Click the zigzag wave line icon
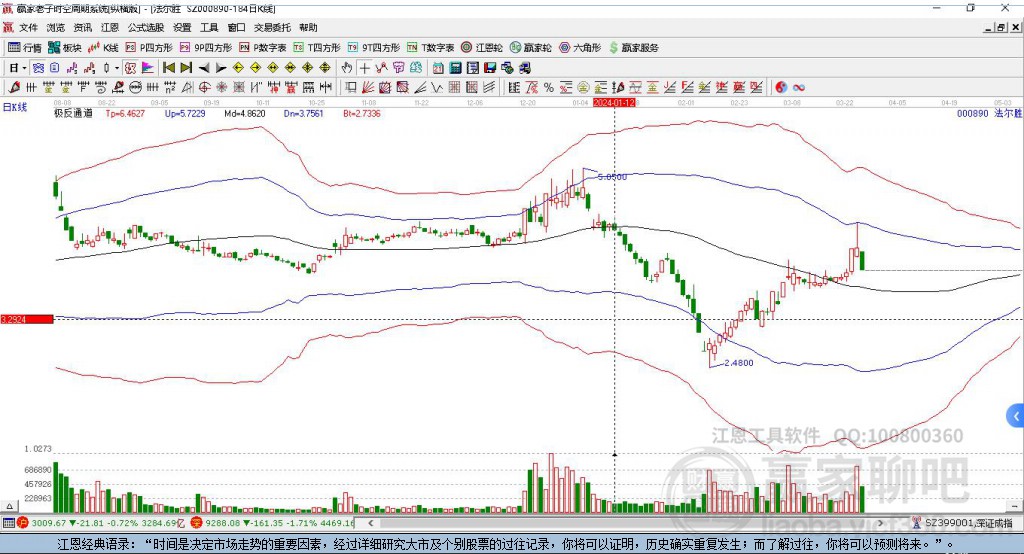 [x=437, y=88]
